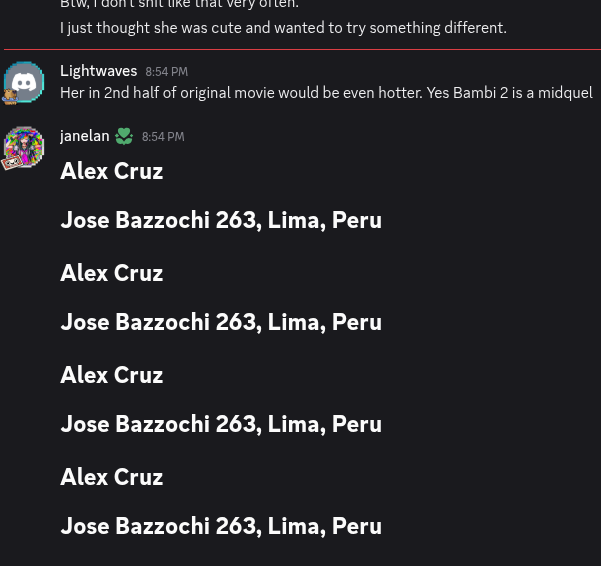
Task: Click the small decoration on Lightwaves' avatar
Action: coord(10,97)
